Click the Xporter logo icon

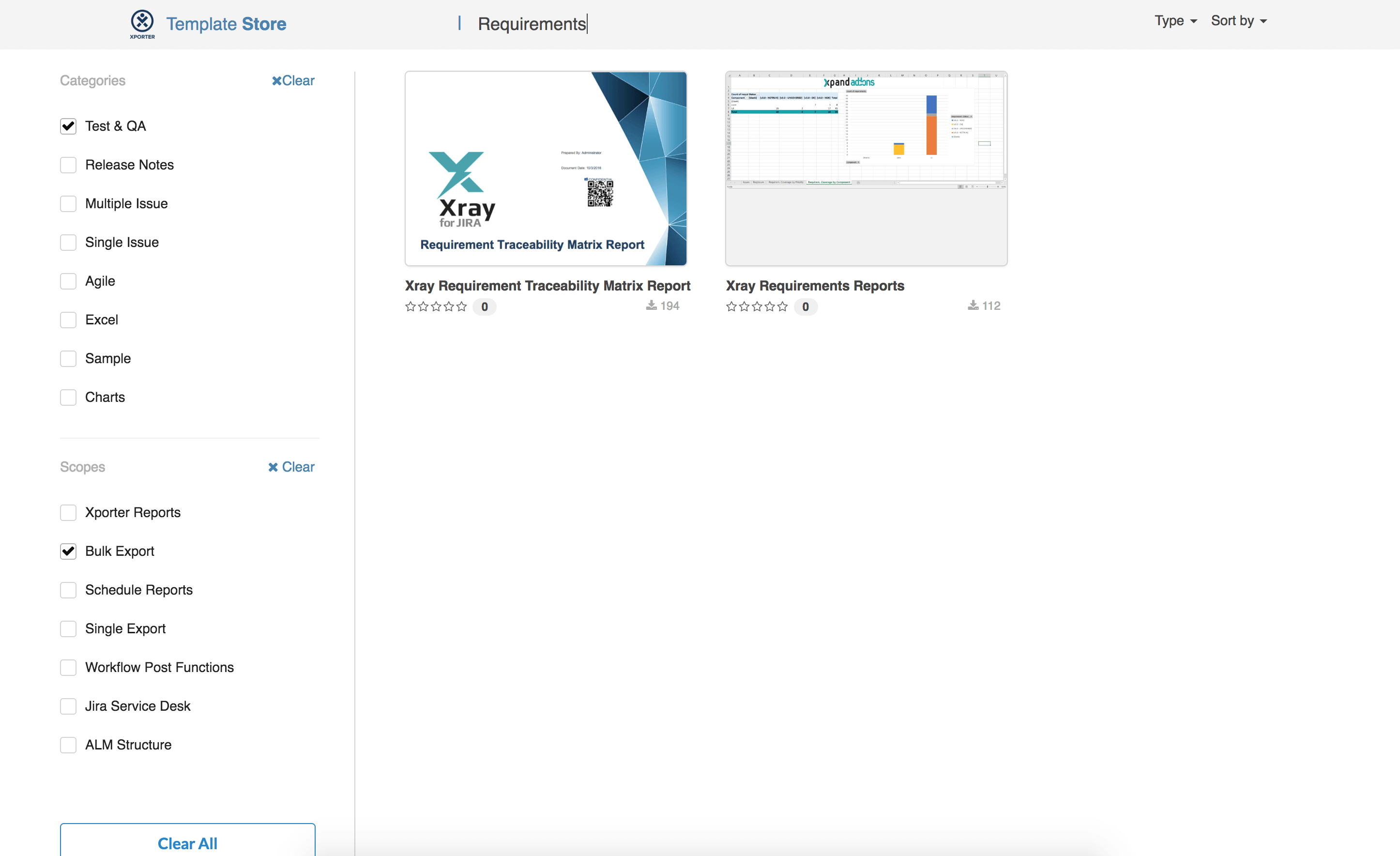point(142,24)
